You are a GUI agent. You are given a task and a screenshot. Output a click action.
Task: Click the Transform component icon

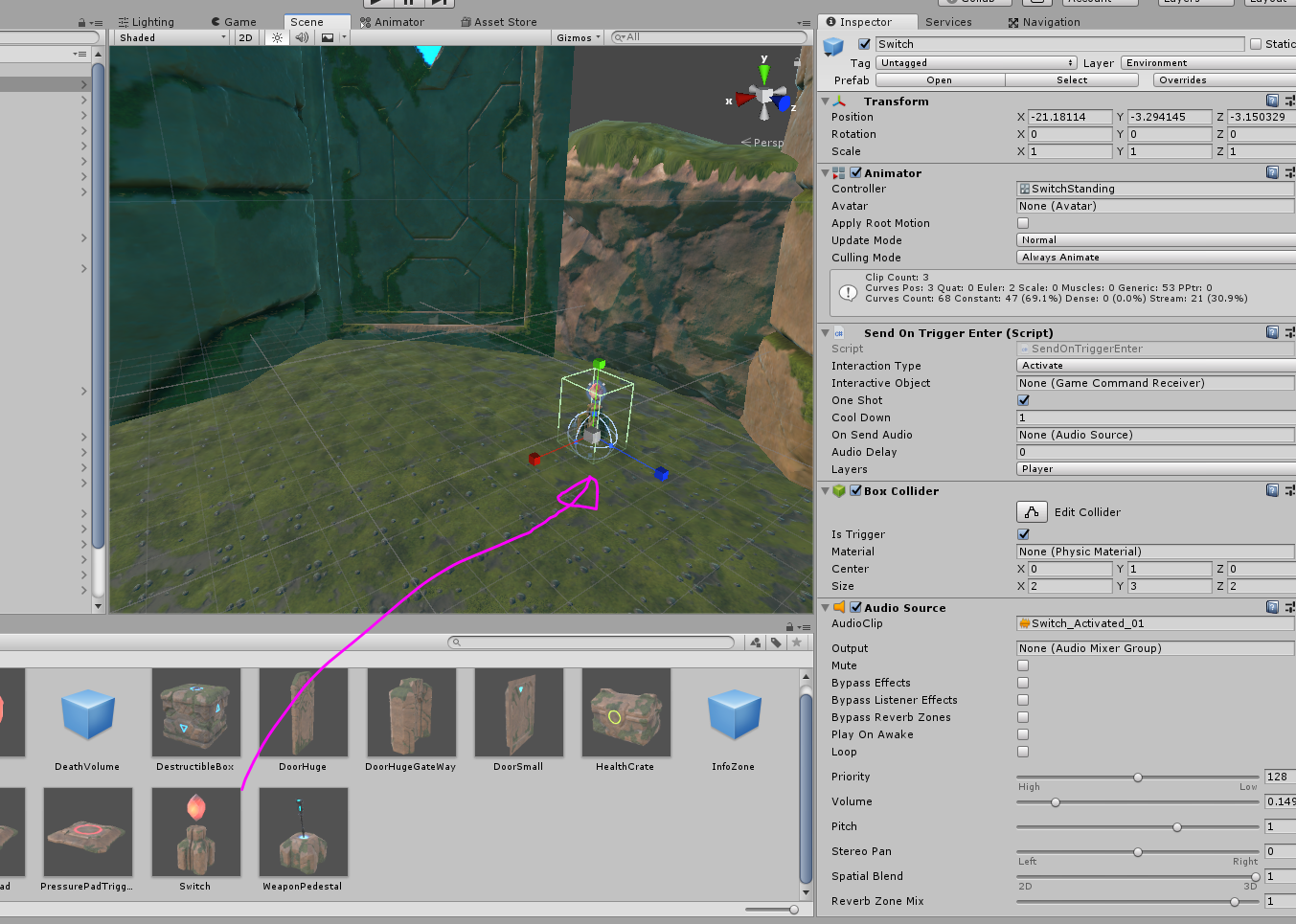coord(839,101)
